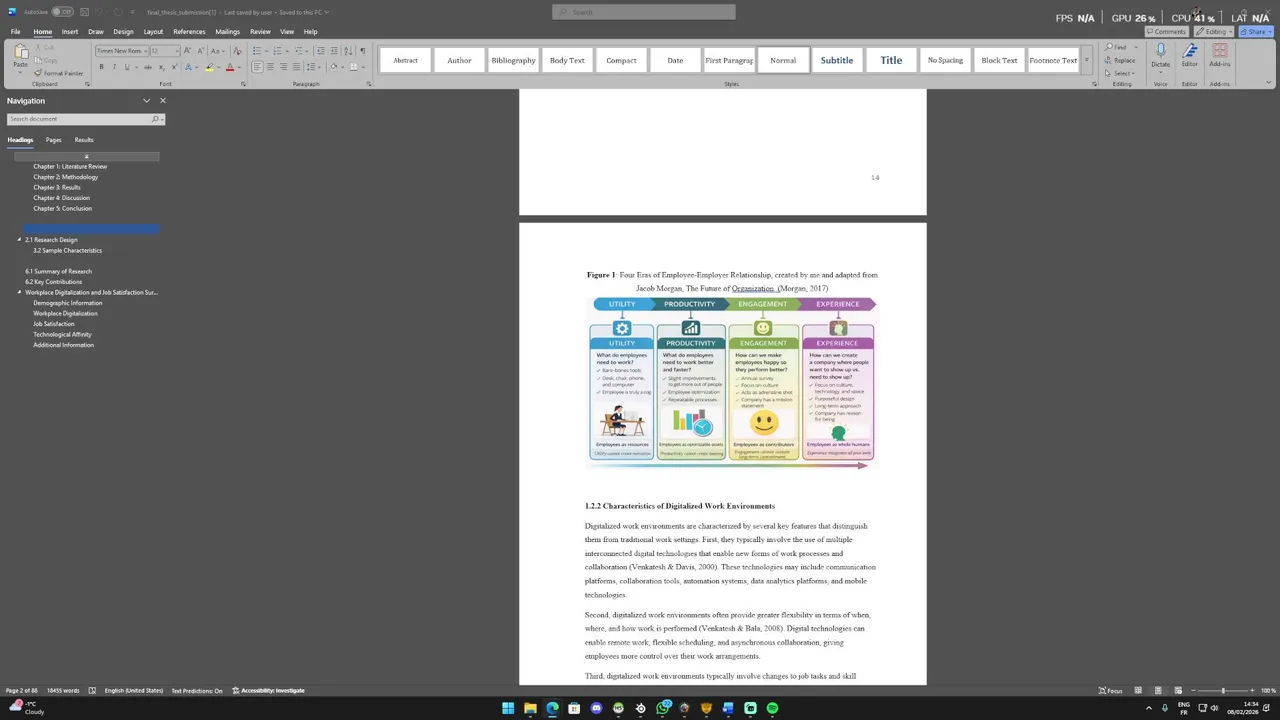Open the Comments pane
Viewport: 1280px width, 720px height.
tap(1167, 31)
